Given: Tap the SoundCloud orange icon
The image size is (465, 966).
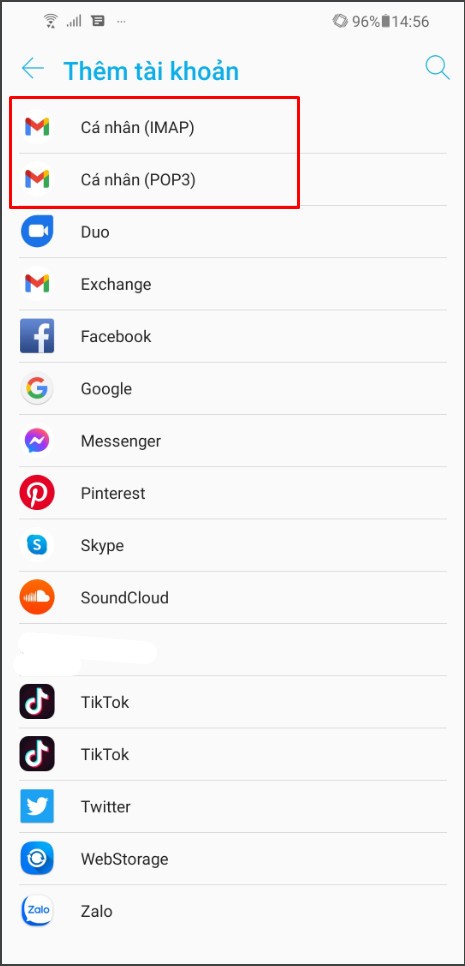Looking at the screenshot, I should 37,597.
